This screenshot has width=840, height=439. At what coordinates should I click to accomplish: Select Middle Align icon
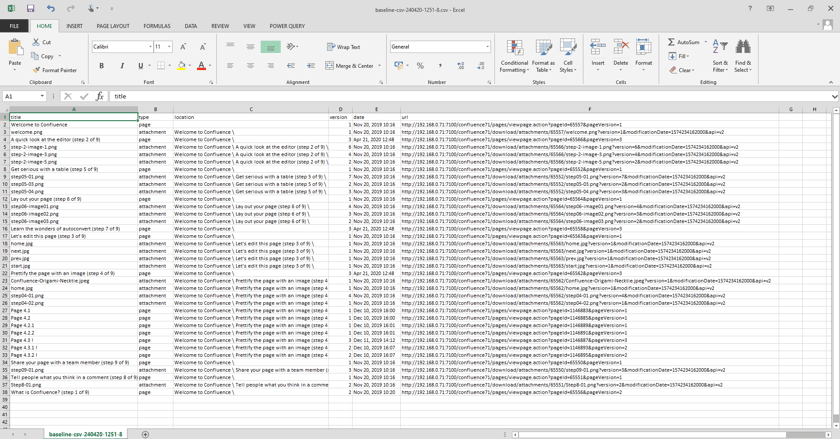[250, 47]
